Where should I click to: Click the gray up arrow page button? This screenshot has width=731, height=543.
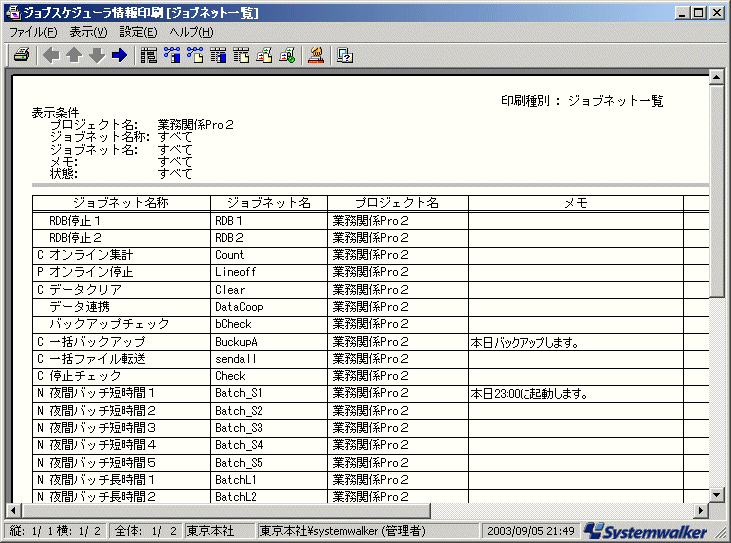click(74, 55)
